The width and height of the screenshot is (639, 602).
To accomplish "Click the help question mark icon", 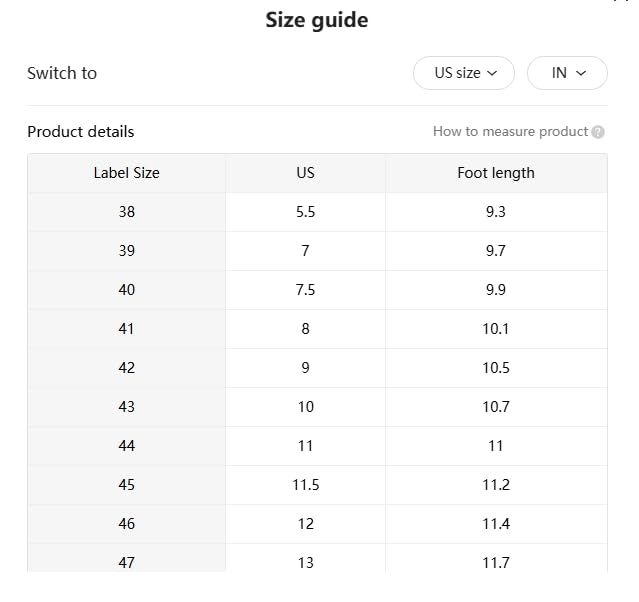I will [x=598, y=132].
